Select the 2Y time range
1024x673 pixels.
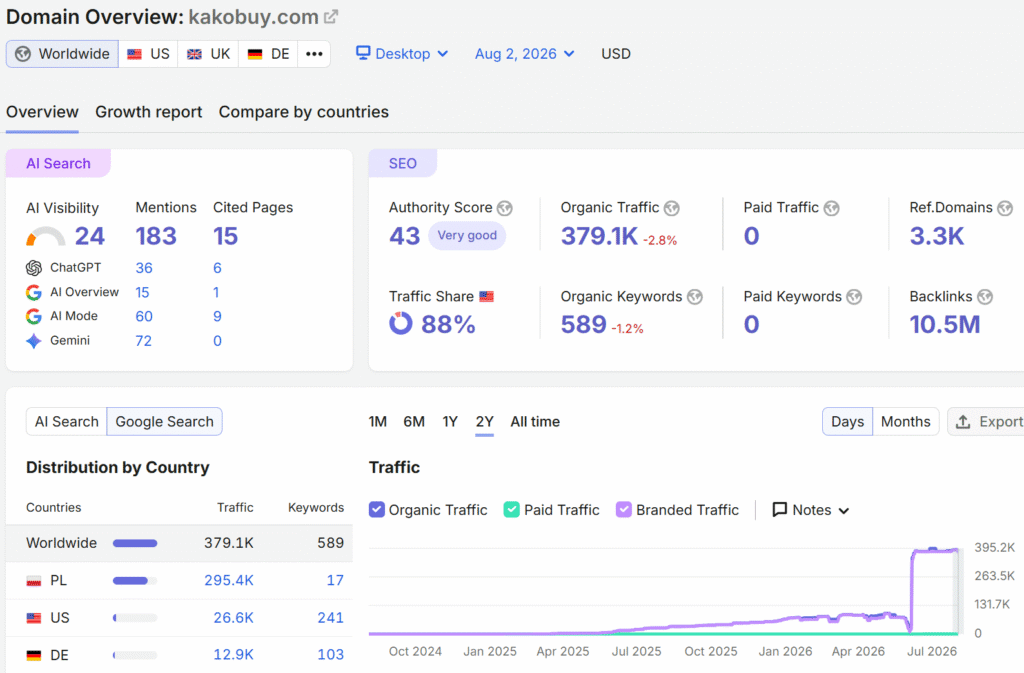coord(485,422)
